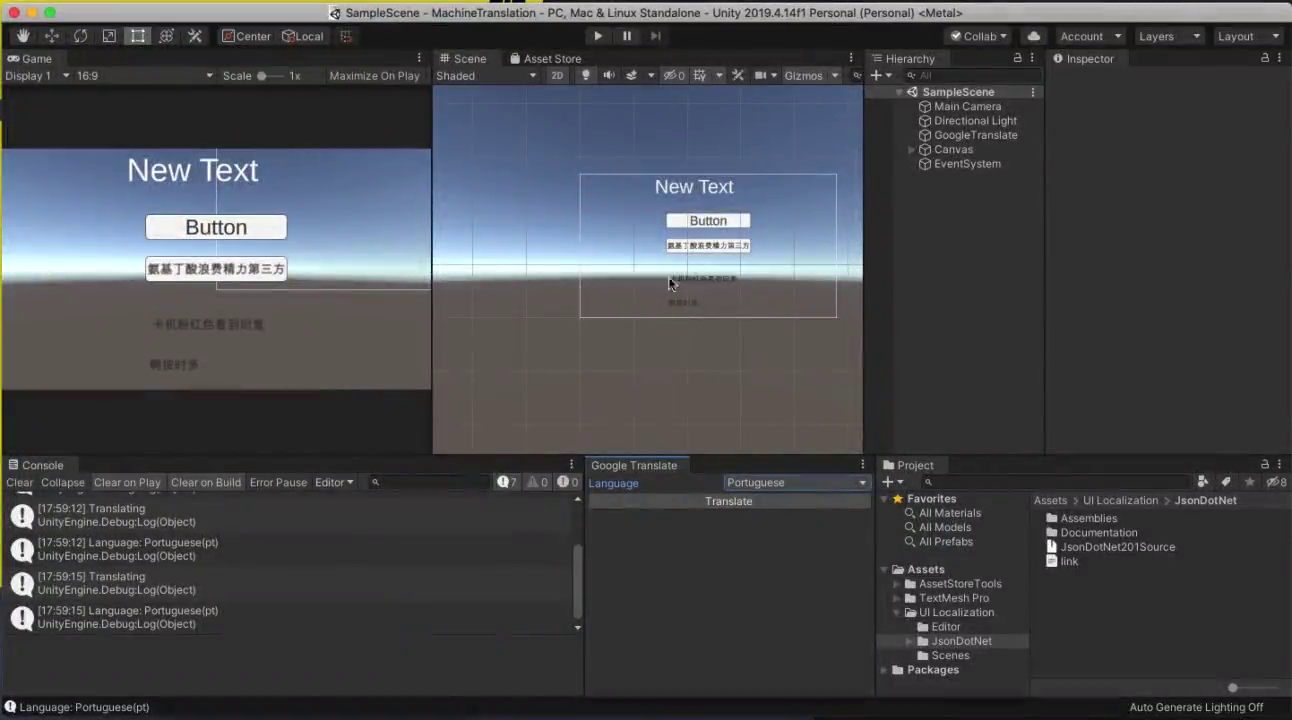
Task: Lock the Hierarchy panel
Action: 1018,58
